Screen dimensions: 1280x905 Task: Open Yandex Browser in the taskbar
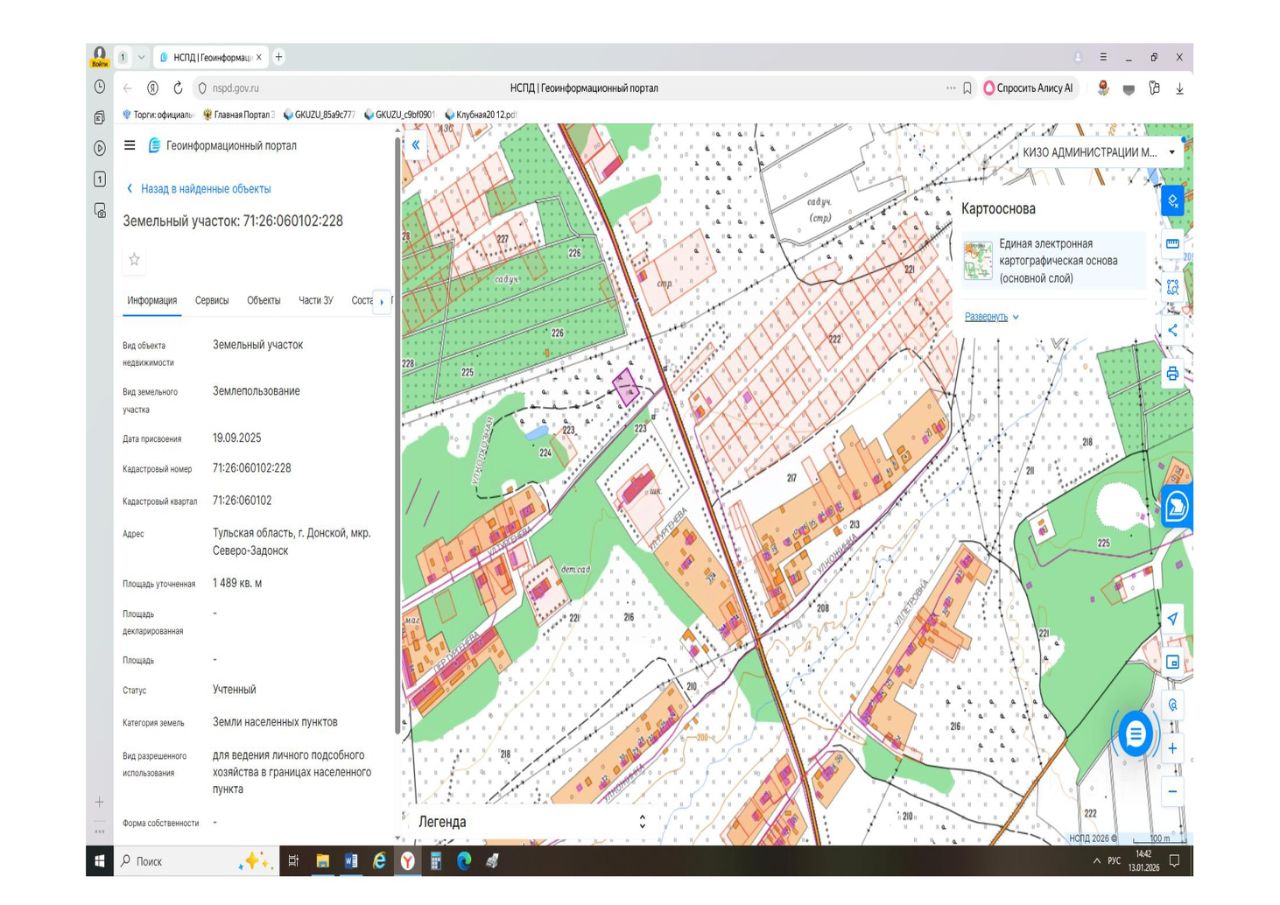[408, 861]
